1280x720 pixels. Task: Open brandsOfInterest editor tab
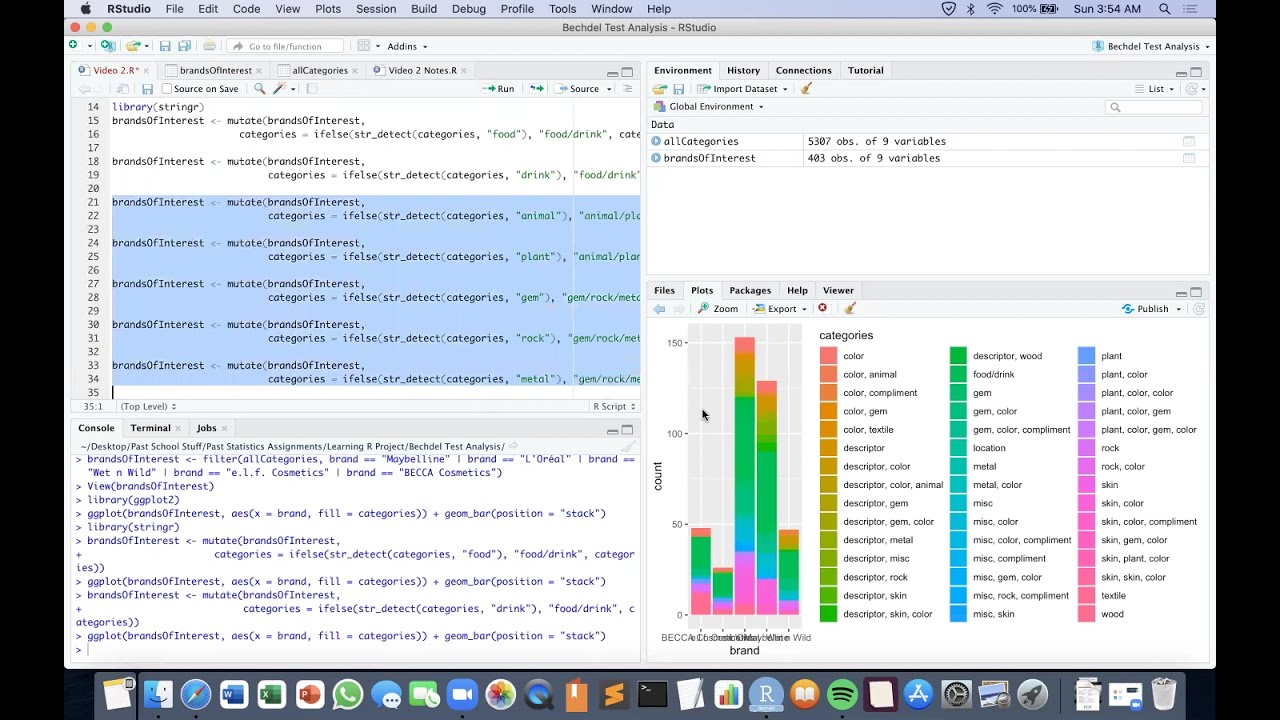click(215, 71)
